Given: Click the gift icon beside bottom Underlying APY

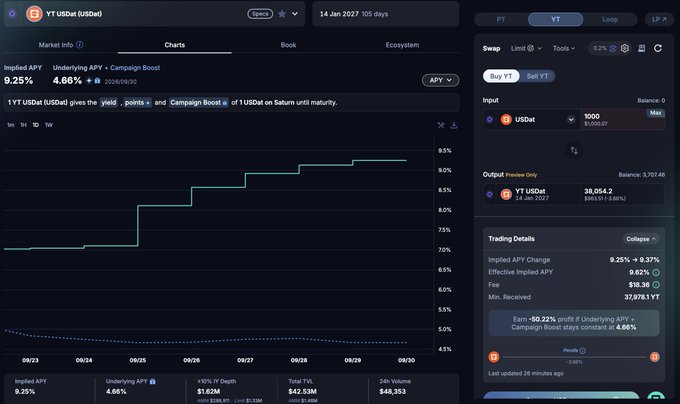Looking at the screenshot, I should pos(153,381).
